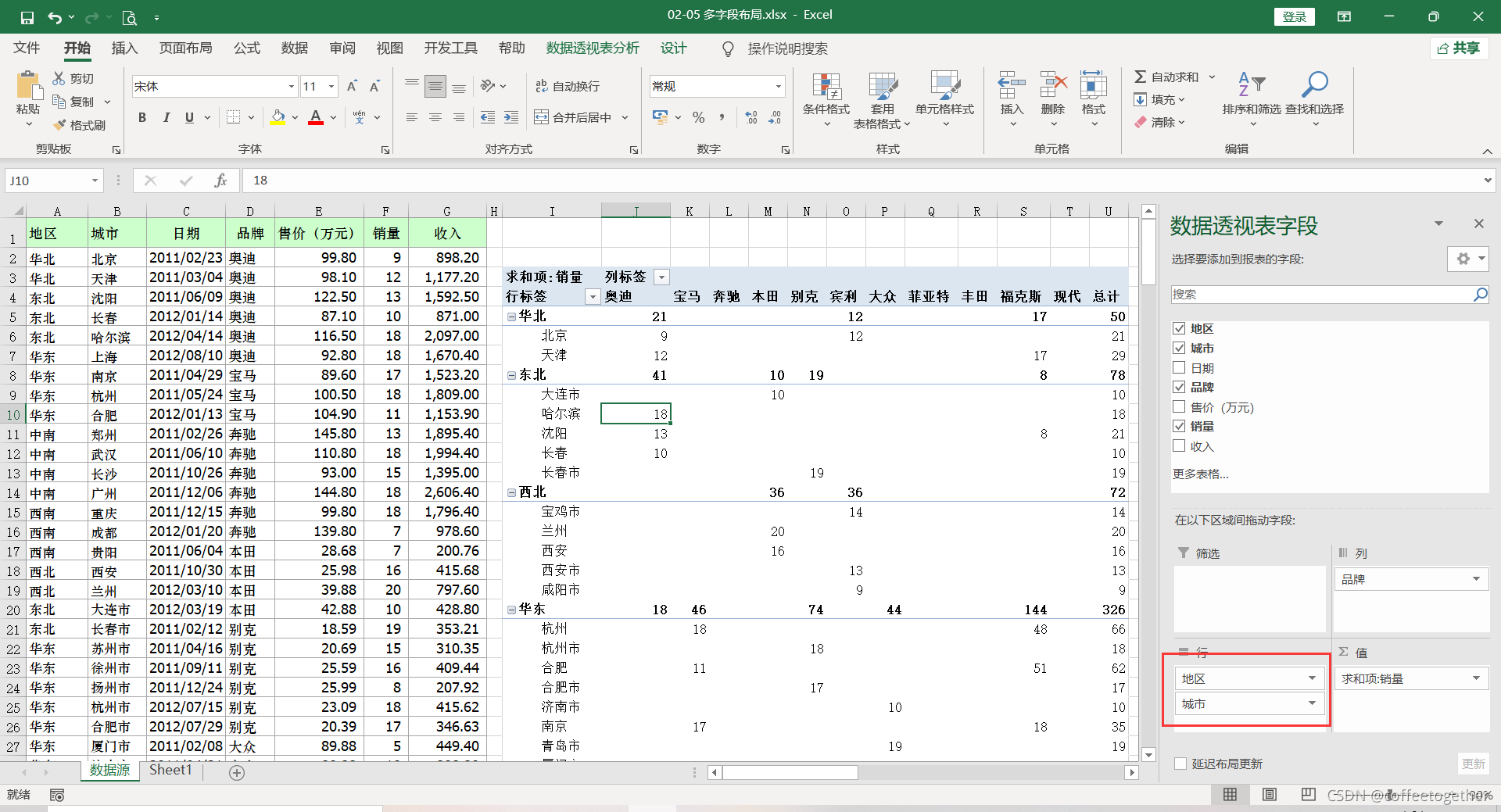Collapse the 东北 group in pivot table
The width and height of the screenshot is (1501, 812).
pos(511,375)
